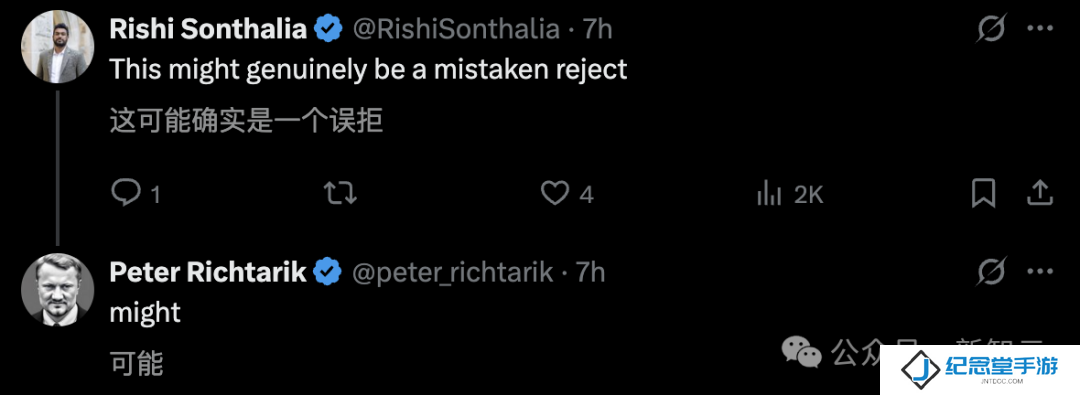
Task: Open Grok icon on Rishi's tweet
Action: (991, 29)
